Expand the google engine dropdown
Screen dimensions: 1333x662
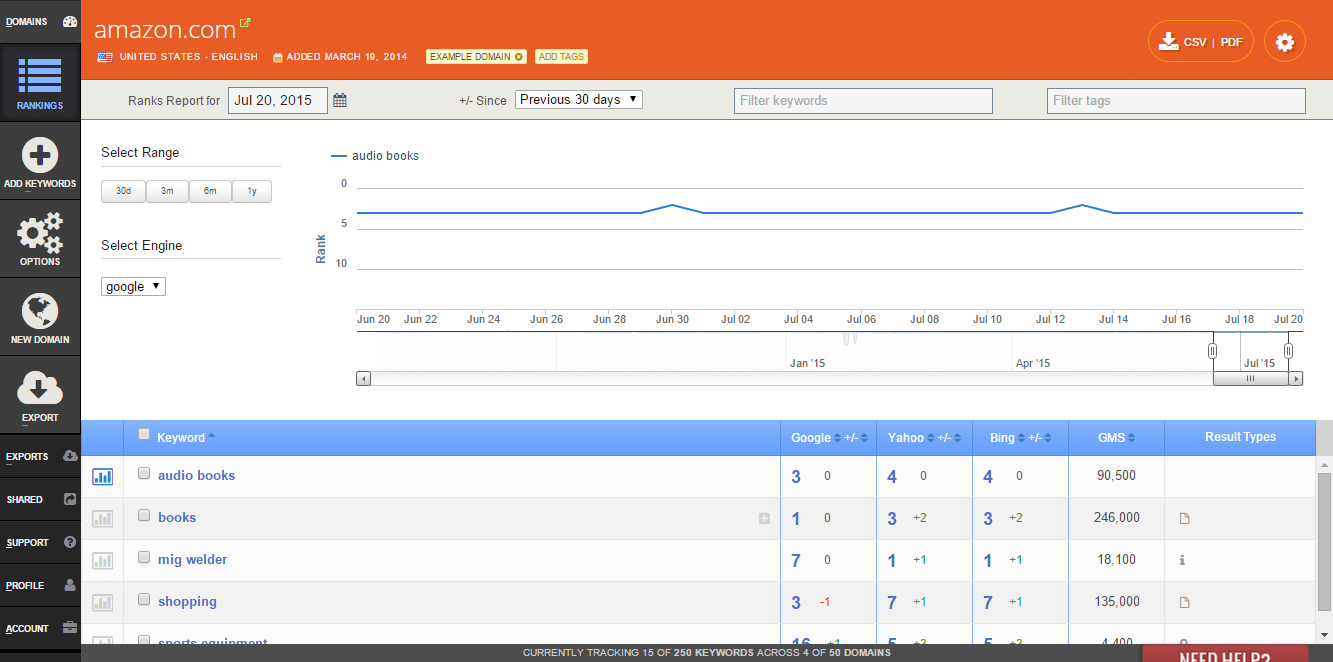(133, 287)
